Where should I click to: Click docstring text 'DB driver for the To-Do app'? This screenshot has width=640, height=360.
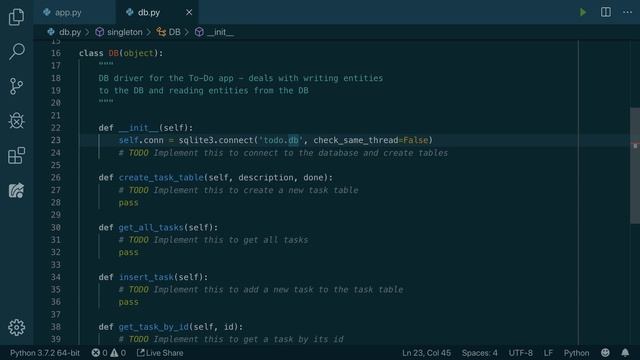coord(166,78)
